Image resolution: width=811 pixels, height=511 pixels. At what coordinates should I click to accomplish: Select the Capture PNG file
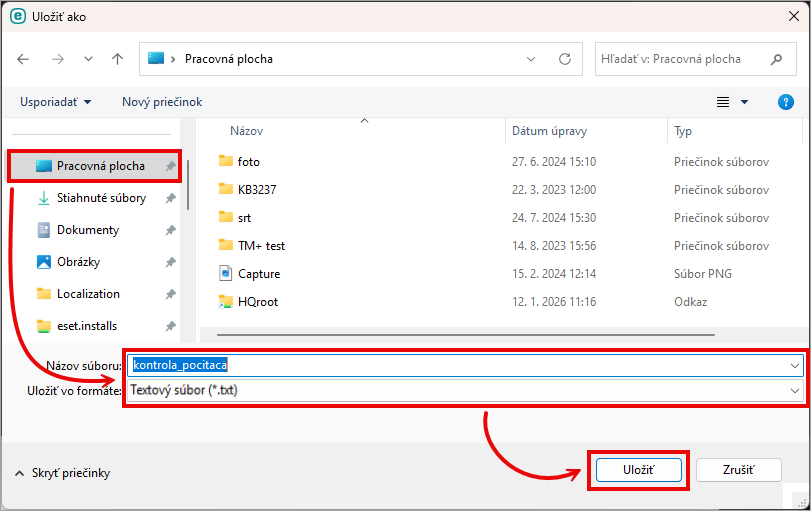[x=259, y=274]
